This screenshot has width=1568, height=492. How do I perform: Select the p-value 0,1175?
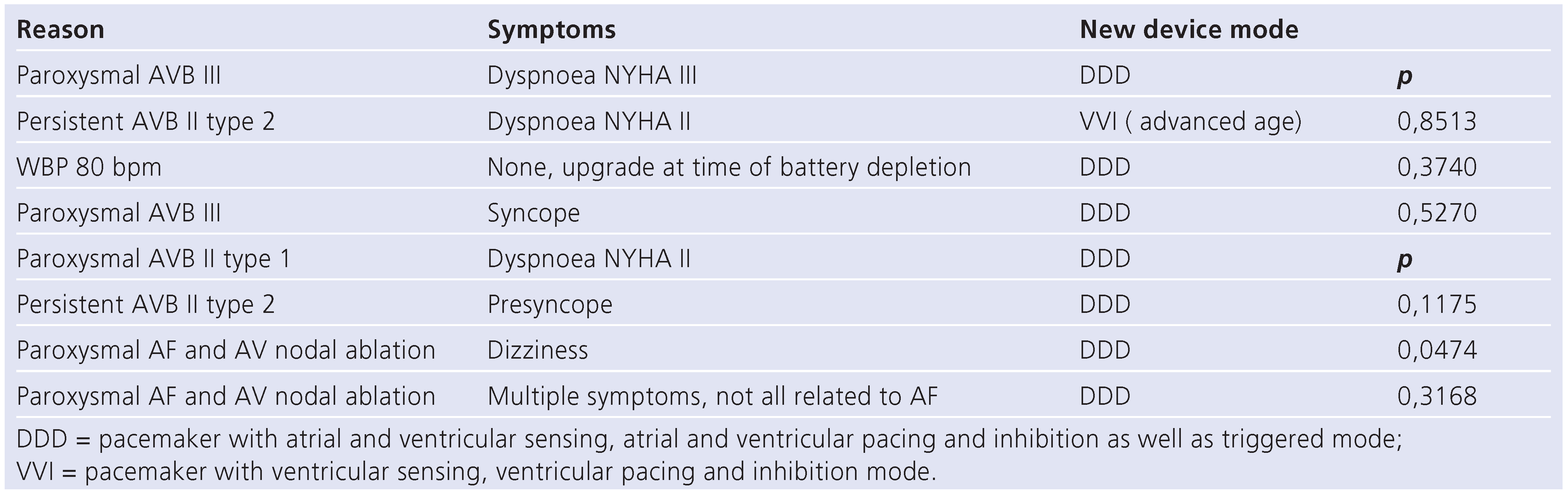[1436, 305]
